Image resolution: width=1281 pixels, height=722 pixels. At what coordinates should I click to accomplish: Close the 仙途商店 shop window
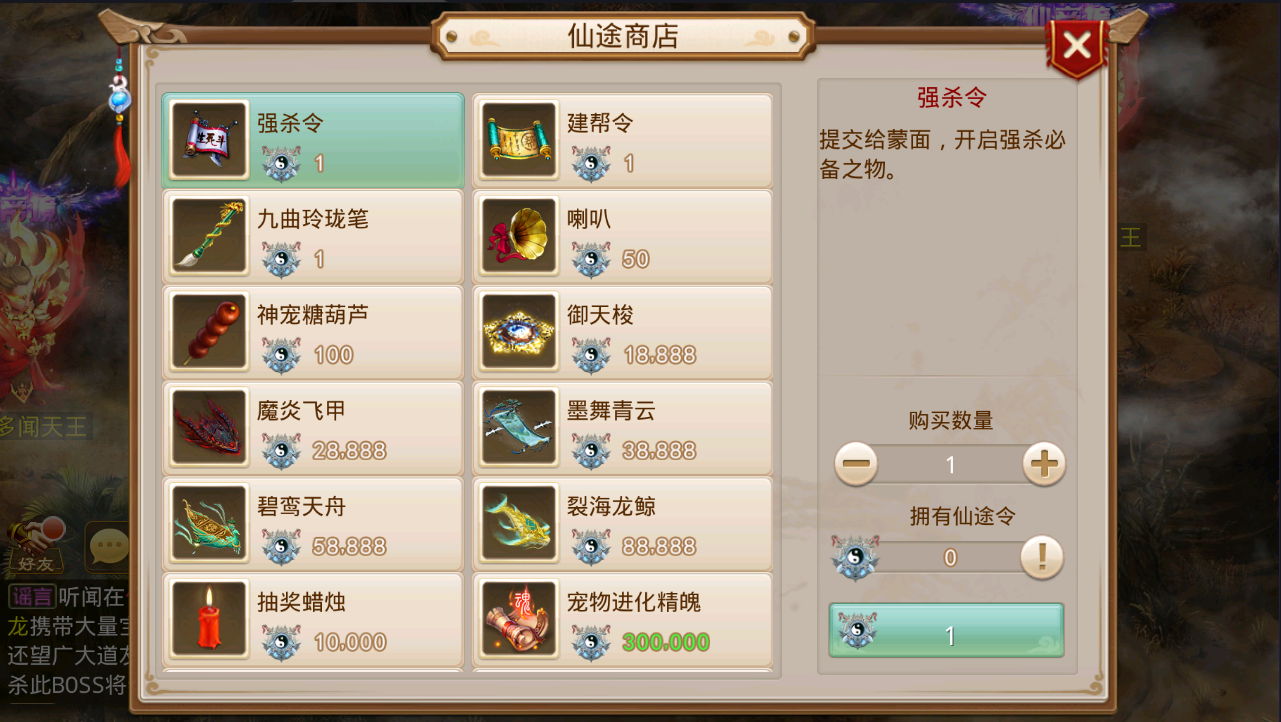tap(1077, 45)
